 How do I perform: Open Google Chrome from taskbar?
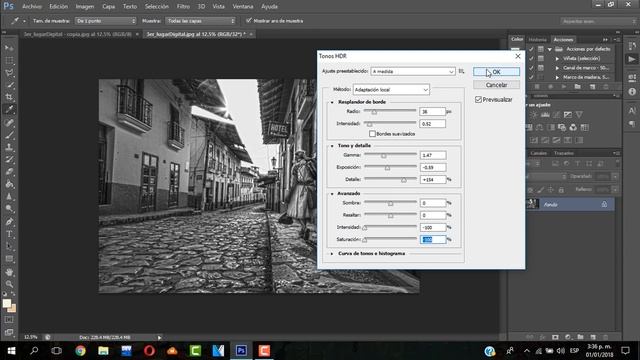coord(80,351)
